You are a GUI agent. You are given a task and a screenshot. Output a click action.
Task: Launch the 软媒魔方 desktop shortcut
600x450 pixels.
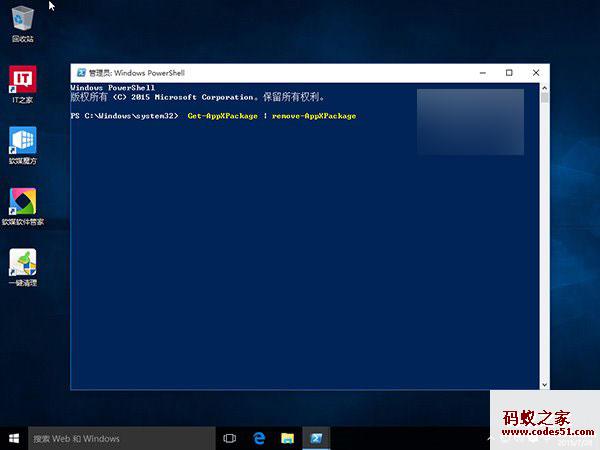pyautogui.click(x=22, y=140)
